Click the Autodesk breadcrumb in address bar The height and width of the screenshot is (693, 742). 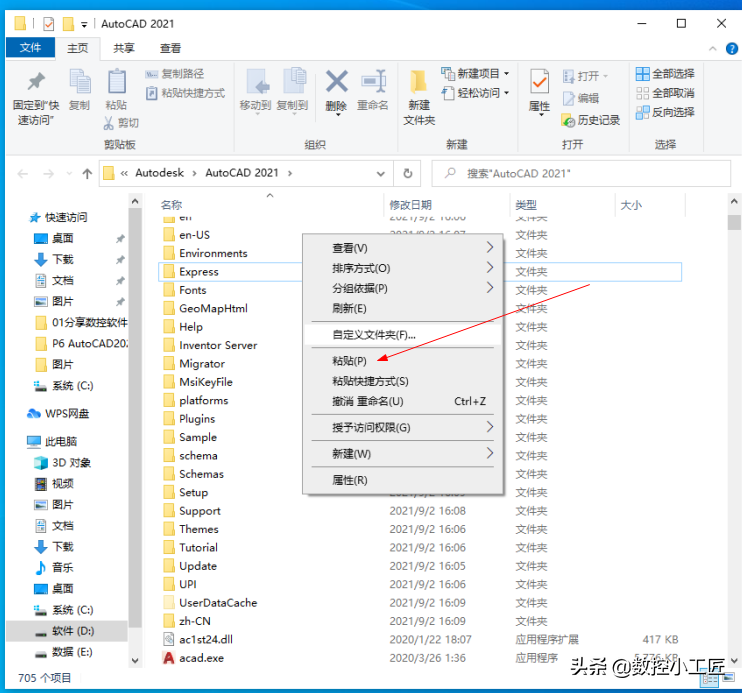click(159, 173)
